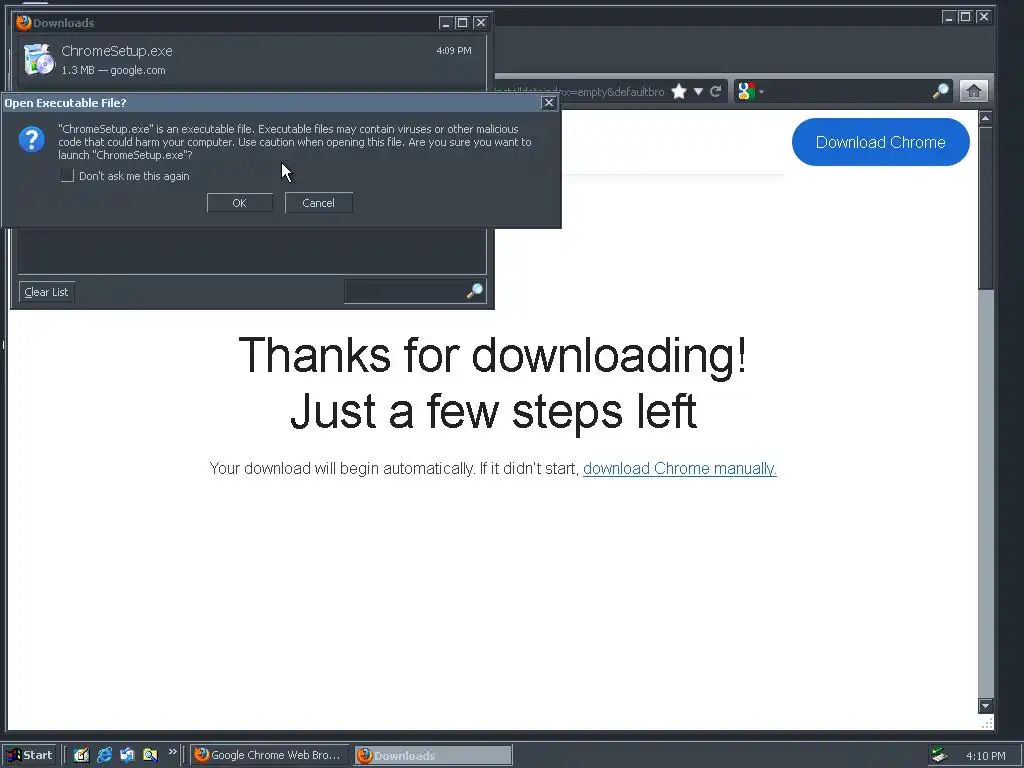Click the blue Download Chrome button

[880, 142]
